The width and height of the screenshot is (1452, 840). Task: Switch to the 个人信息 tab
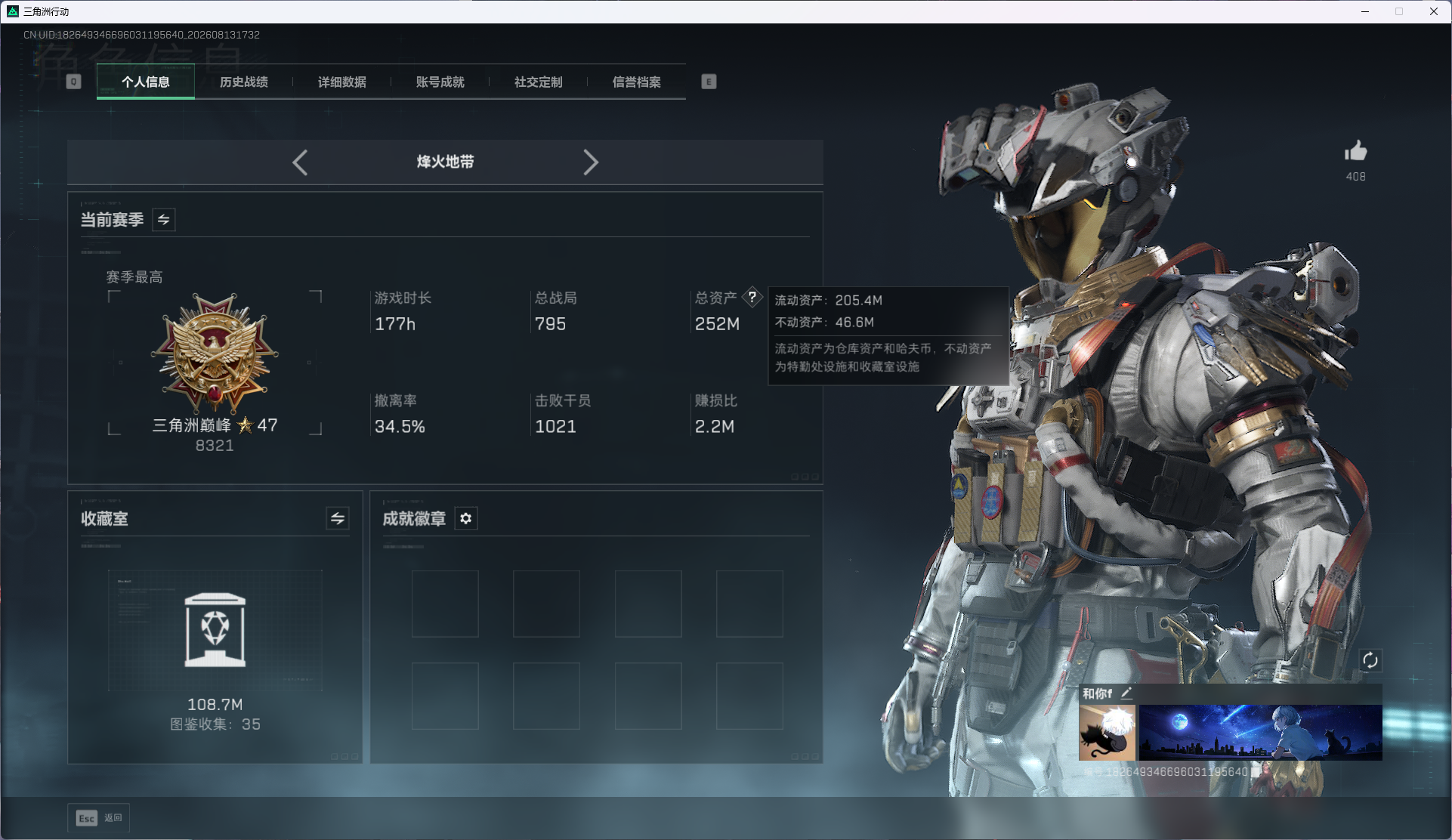pyautogui.click(x=146, y=82)
